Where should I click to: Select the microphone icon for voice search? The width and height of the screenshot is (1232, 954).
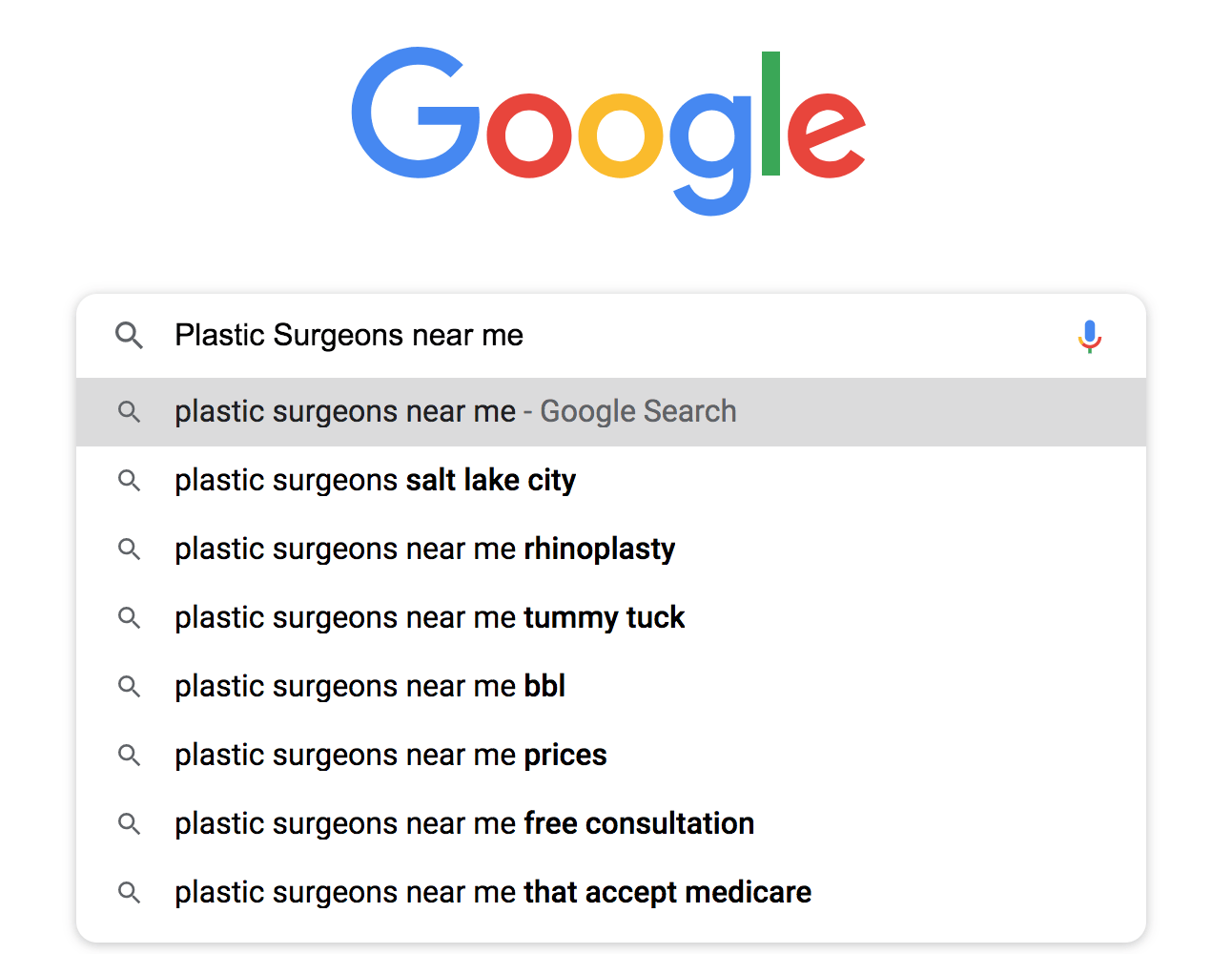pos(1089,336)
